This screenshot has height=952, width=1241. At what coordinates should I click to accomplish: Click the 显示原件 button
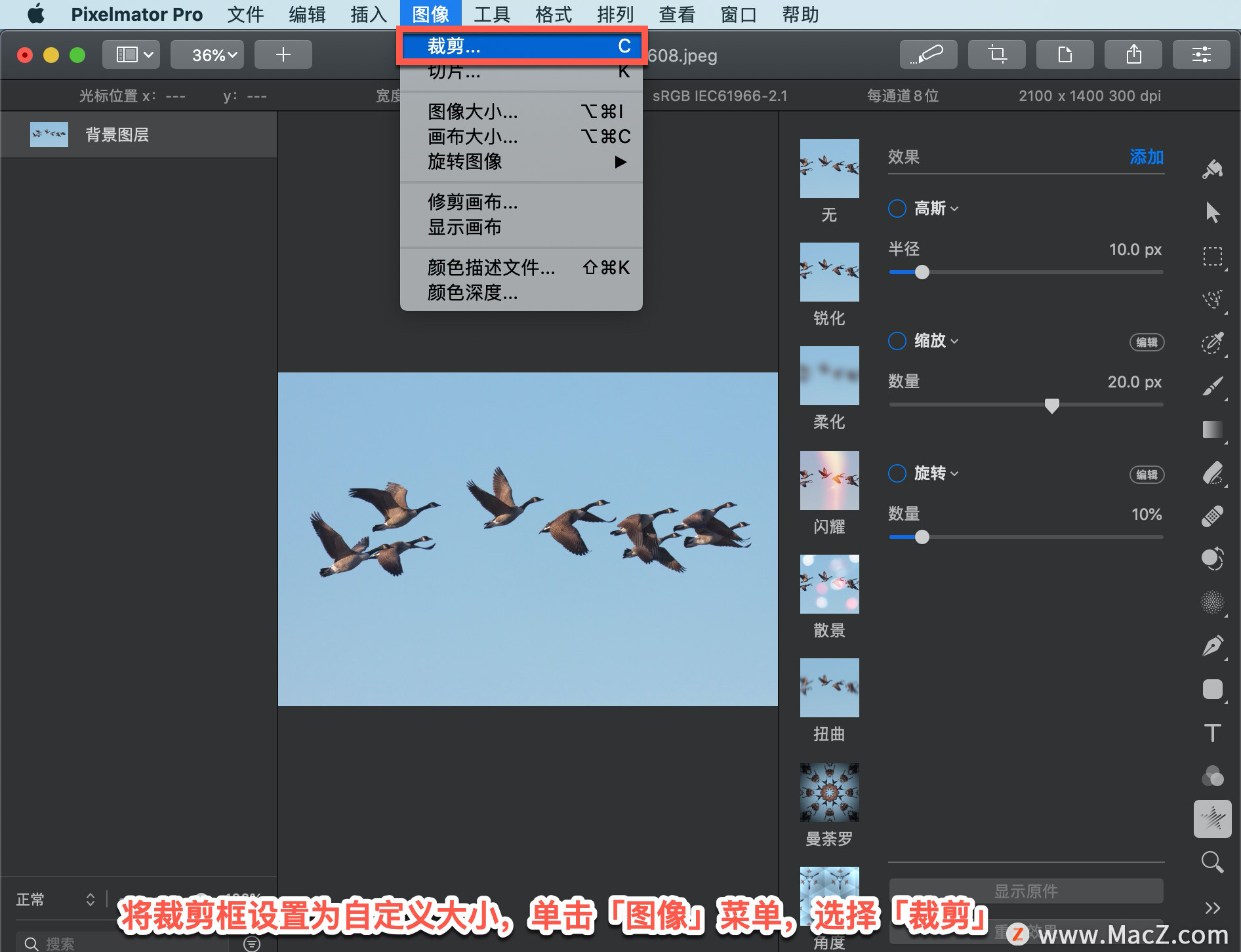click(x=1026, y=891)
